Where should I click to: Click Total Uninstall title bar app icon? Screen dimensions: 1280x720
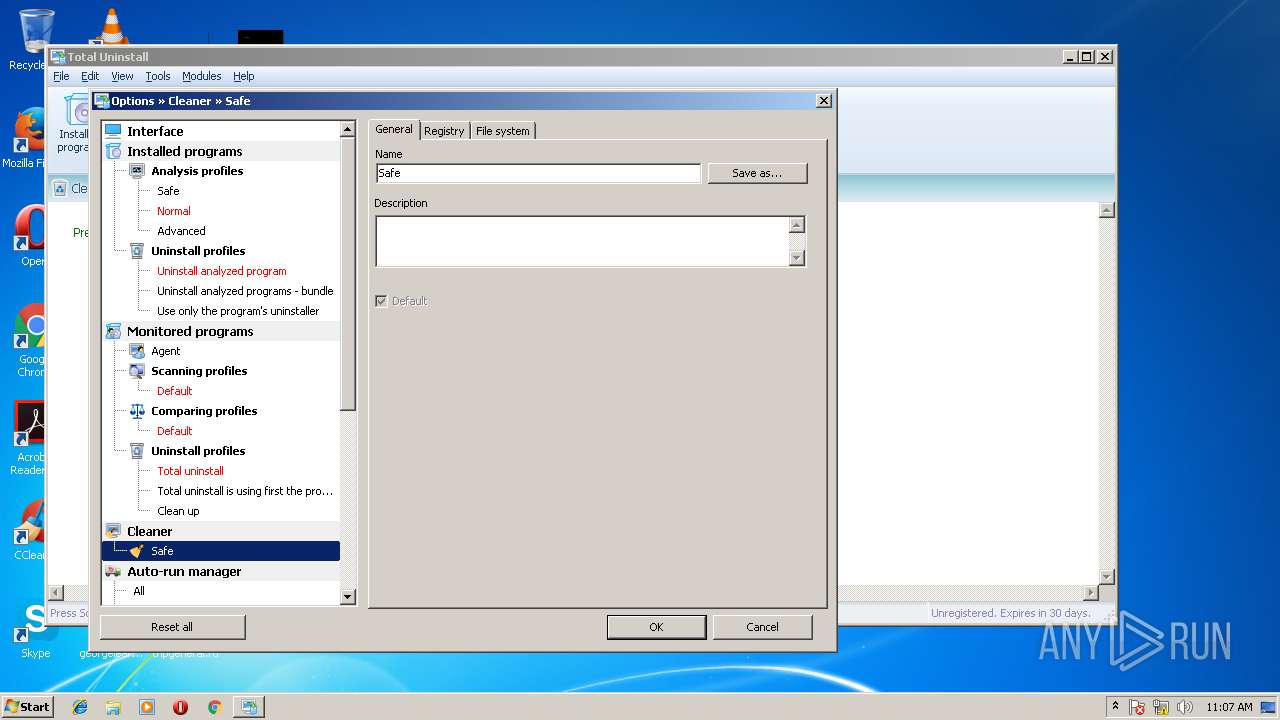58,57
